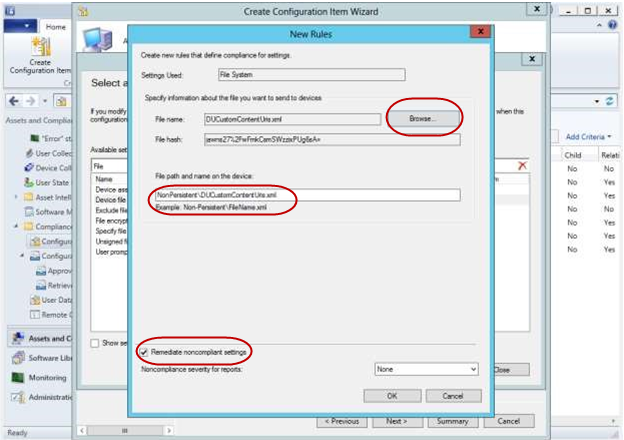Click the wizard title bar icon
Screen dimensions: 624x440
click(x=84, y=11)
